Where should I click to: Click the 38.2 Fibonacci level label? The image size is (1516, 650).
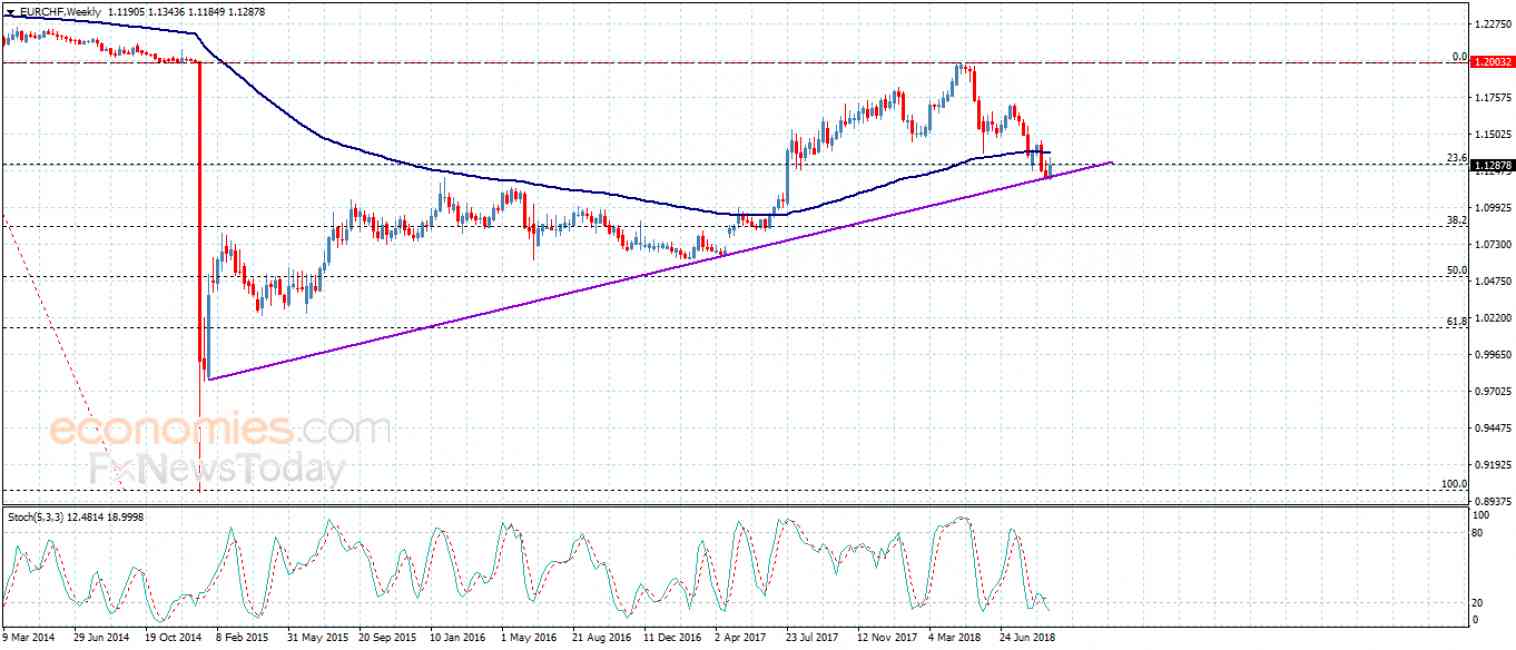tap(1457, 221)
